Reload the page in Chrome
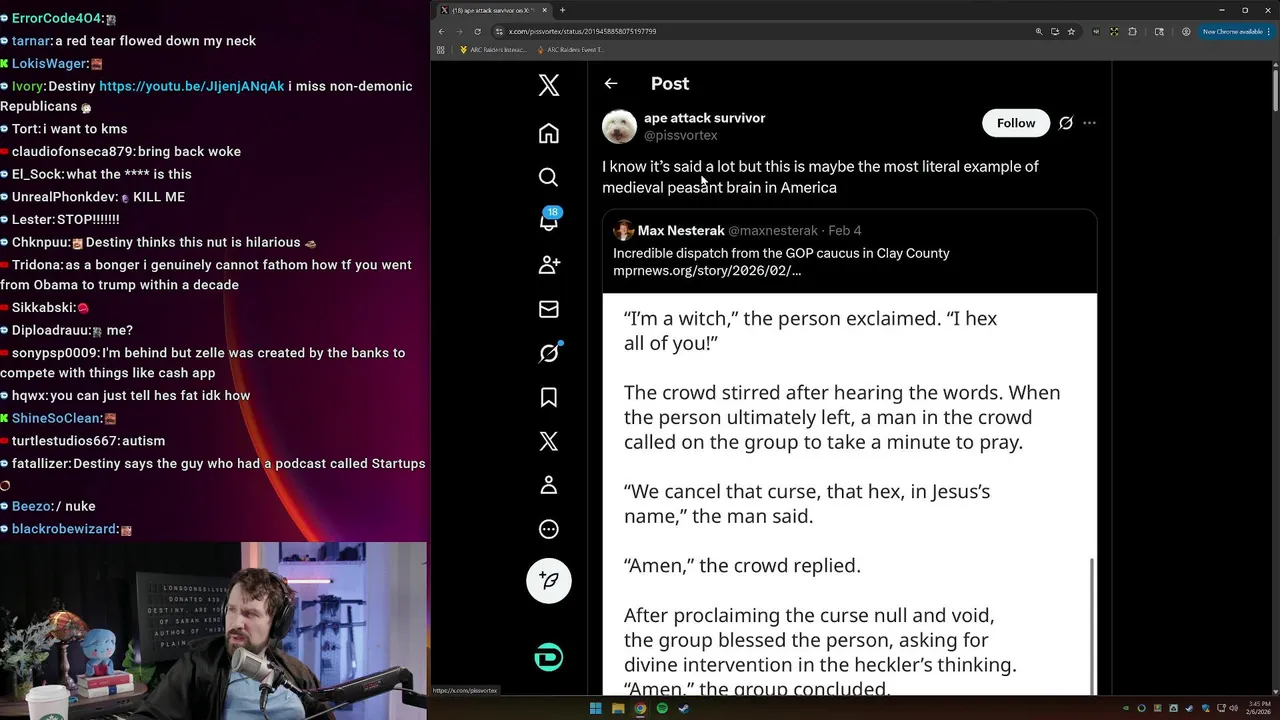Viewport: 1280px width, 720px height. (x=477, y=31)
